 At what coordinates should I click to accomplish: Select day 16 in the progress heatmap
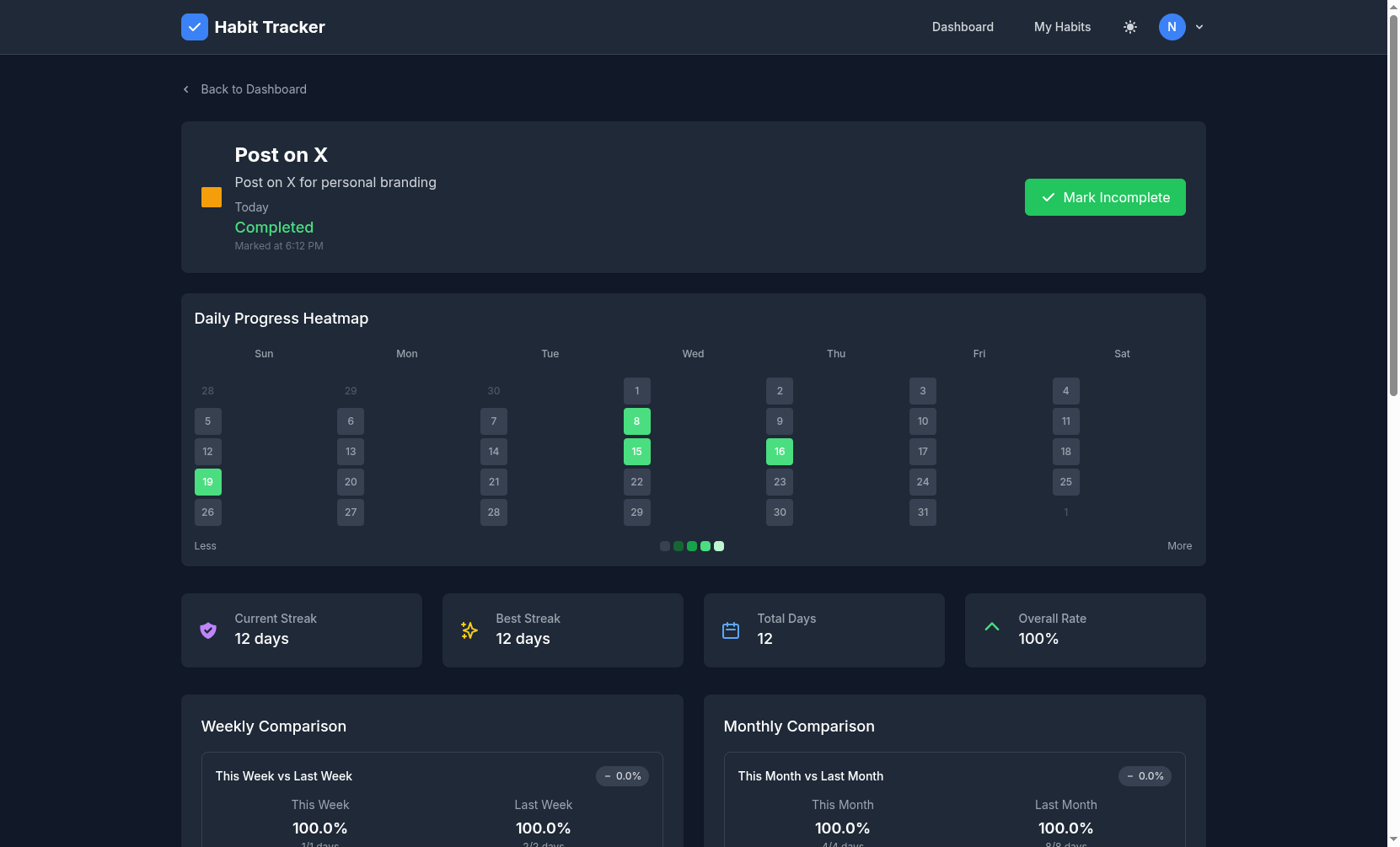780,451
